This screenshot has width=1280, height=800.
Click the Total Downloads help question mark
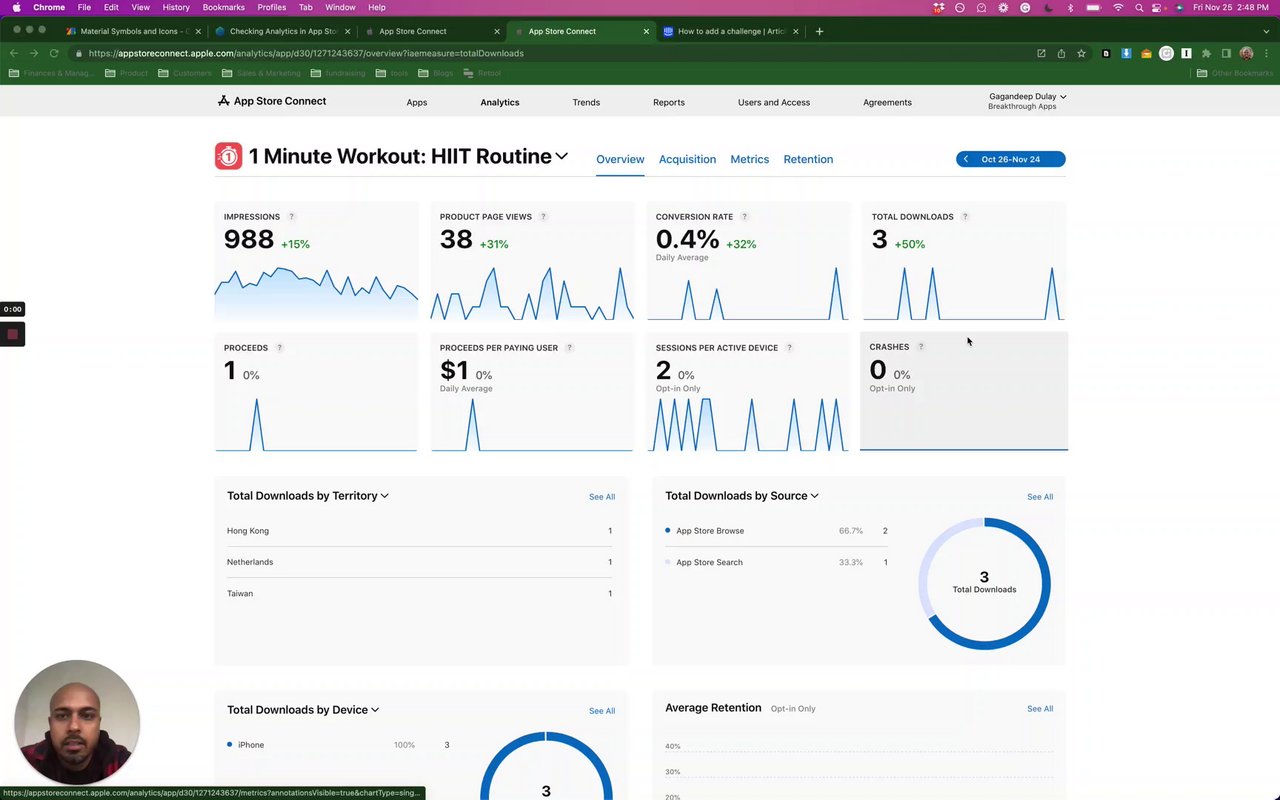pyautogui.click(x=965, y=217)
